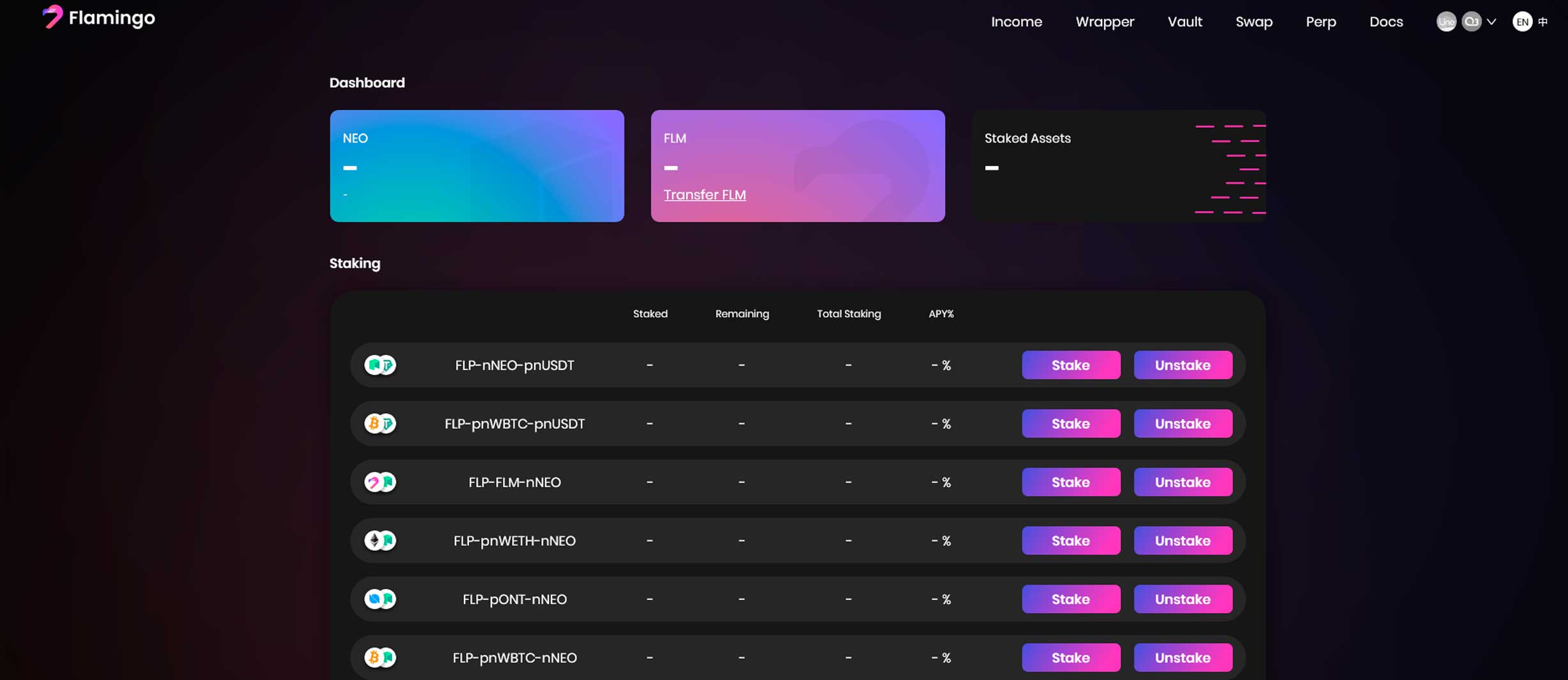Stake in the FLP-FLM-nNEO pool
The width and height of the screenshot is (1568, 680).
1071,482
